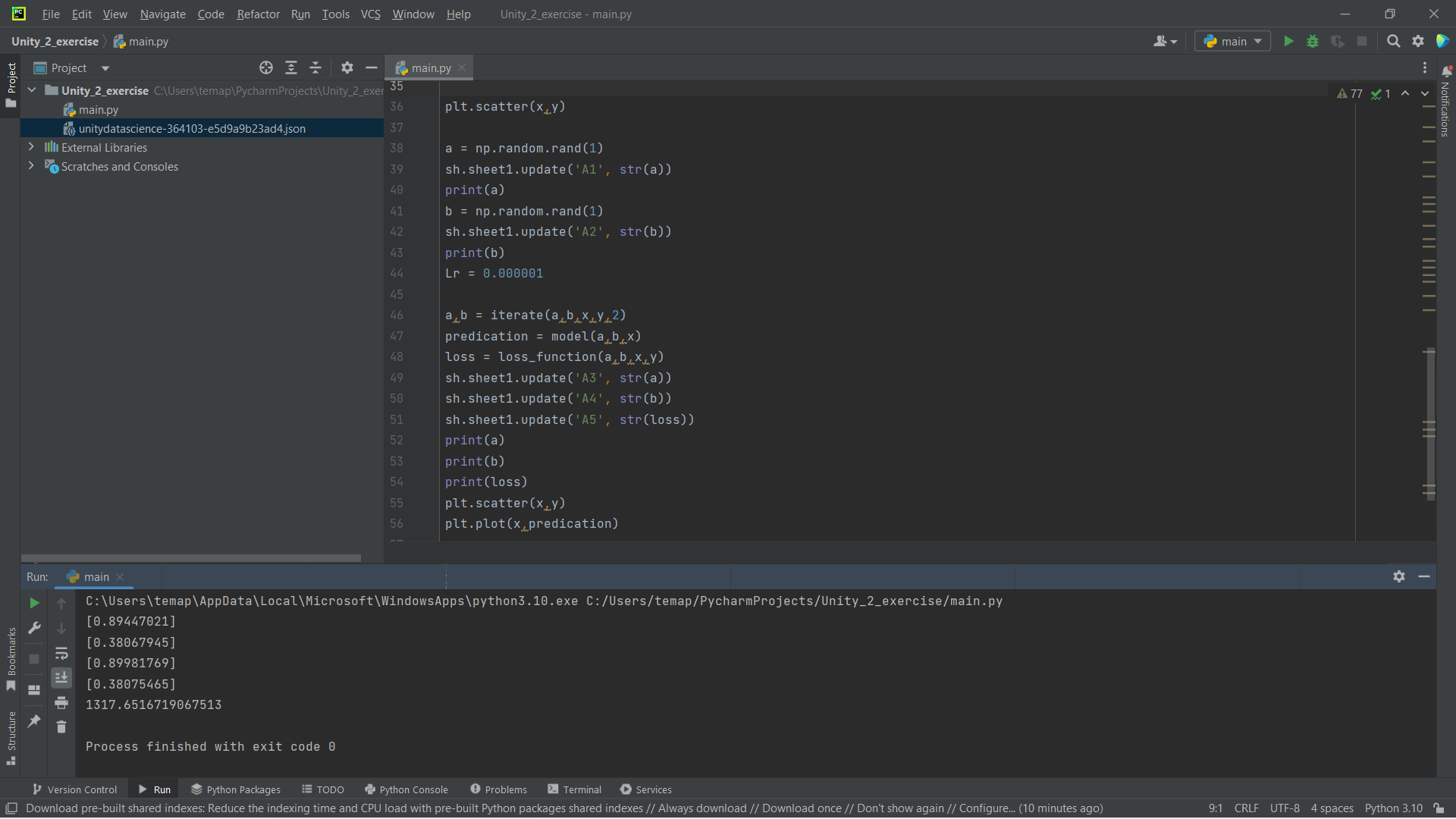Expand all icon in Project panel
Viewport: 1456px width, 819px height.
pos(291,68)
